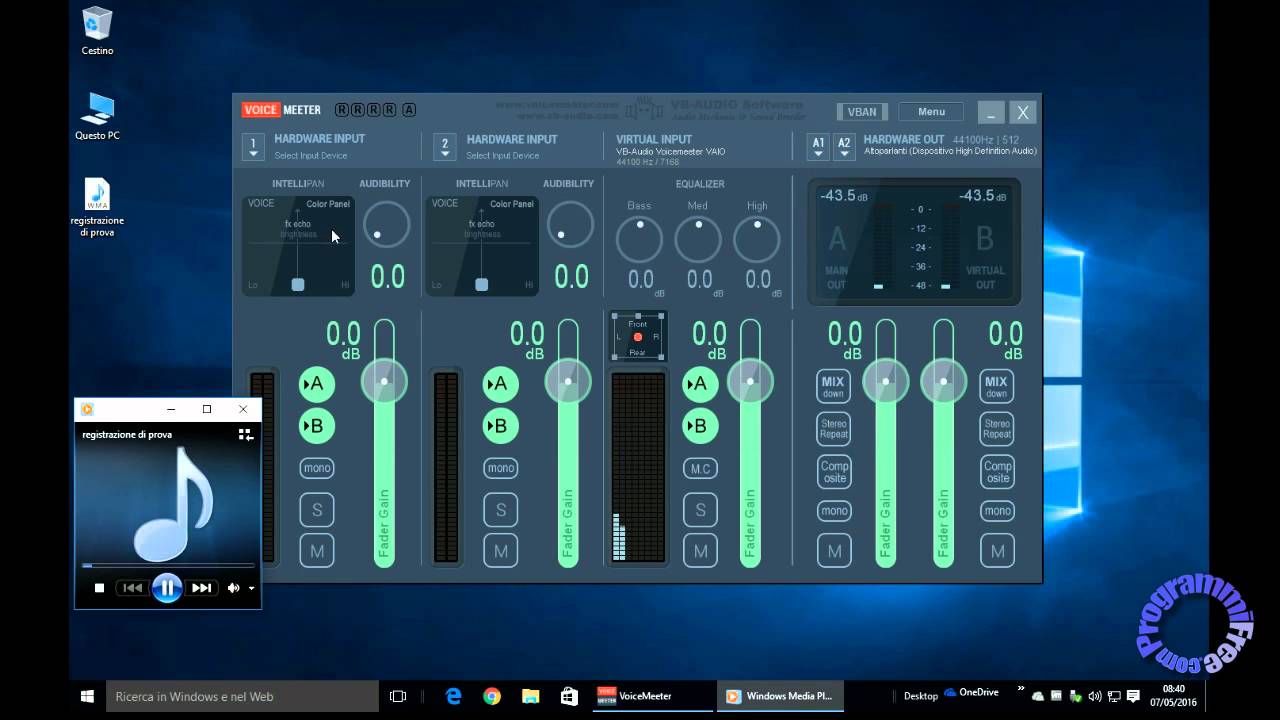The height and width of the screenshot is (720, 1280).
Task: Open Media Player volume dropdown arrow
Action: click(252, 588)
